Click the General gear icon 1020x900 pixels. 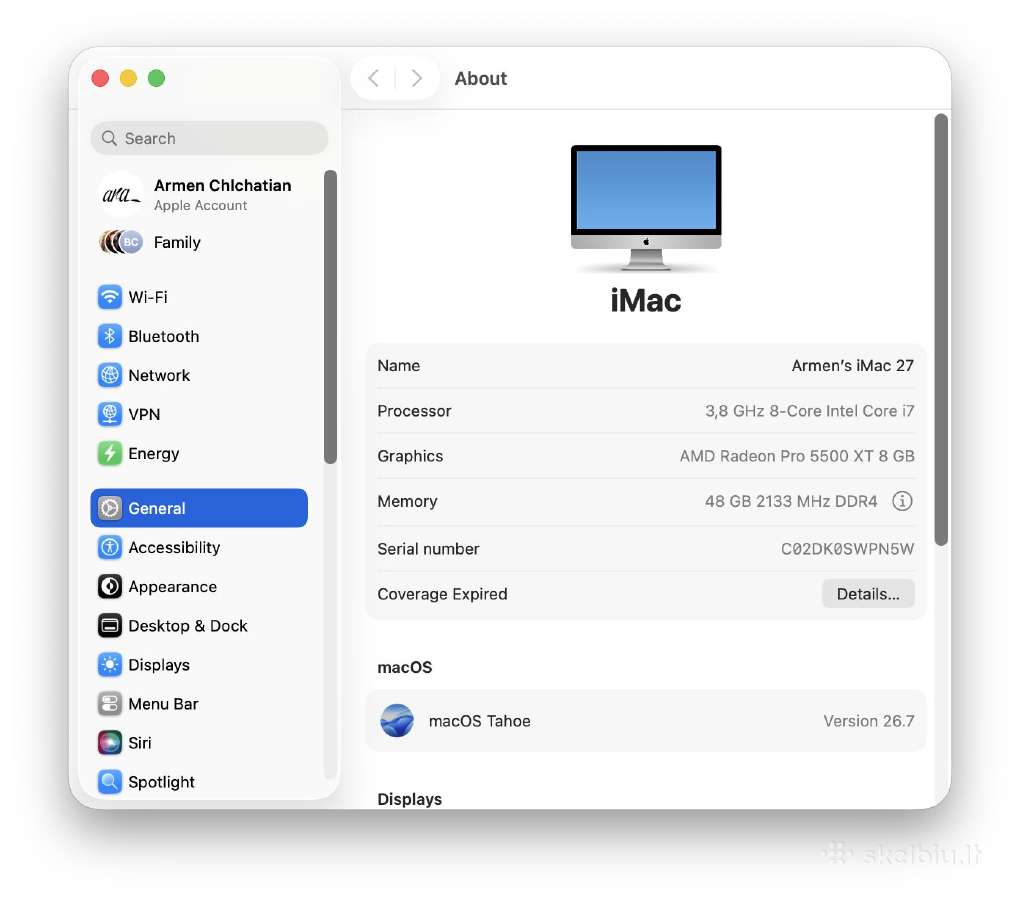tap(109, 508)
